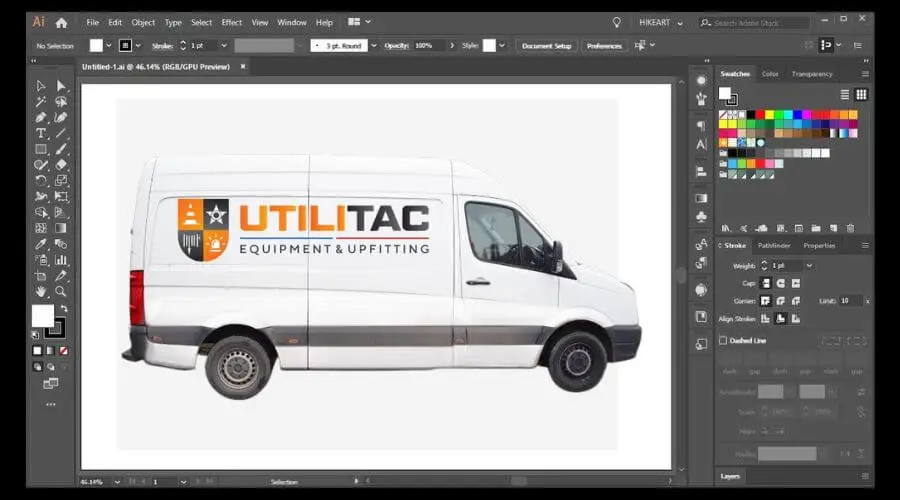This screenshot has width=900, height=500.
Task: Expand the Opacity arrow
Action: click(x=452, y=46)
